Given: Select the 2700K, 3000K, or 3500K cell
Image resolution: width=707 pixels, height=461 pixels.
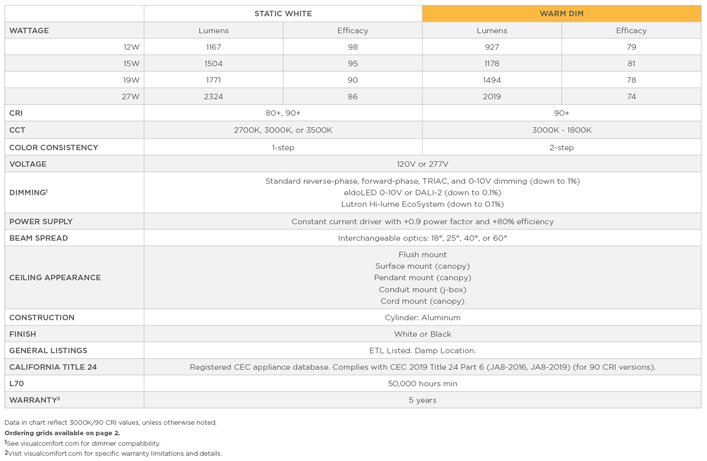Looking at the screenshot, I should 283,130.
